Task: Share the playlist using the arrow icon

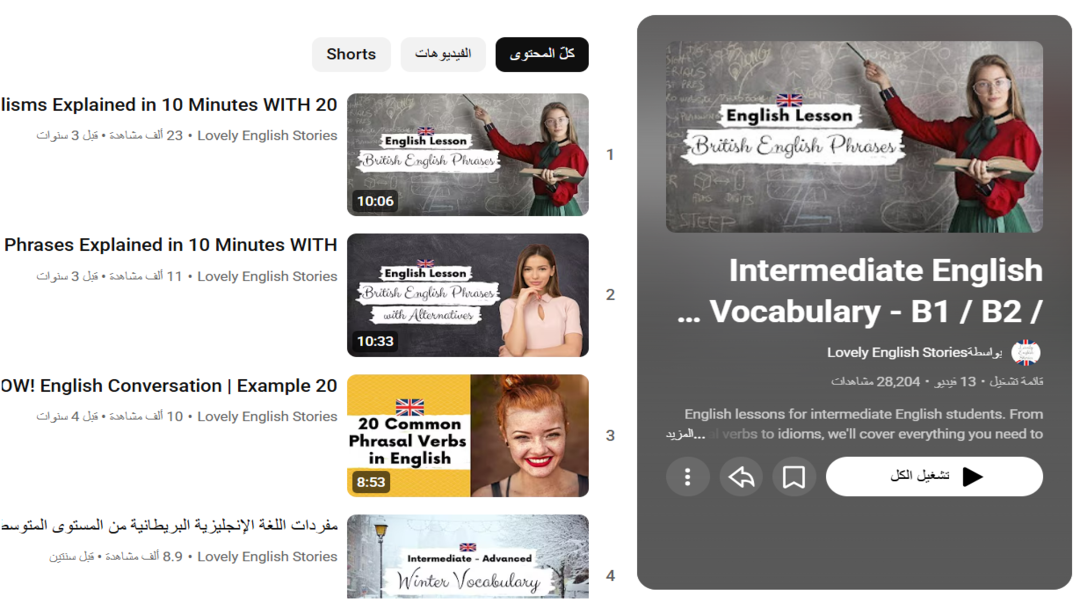Action: point(741,477)
